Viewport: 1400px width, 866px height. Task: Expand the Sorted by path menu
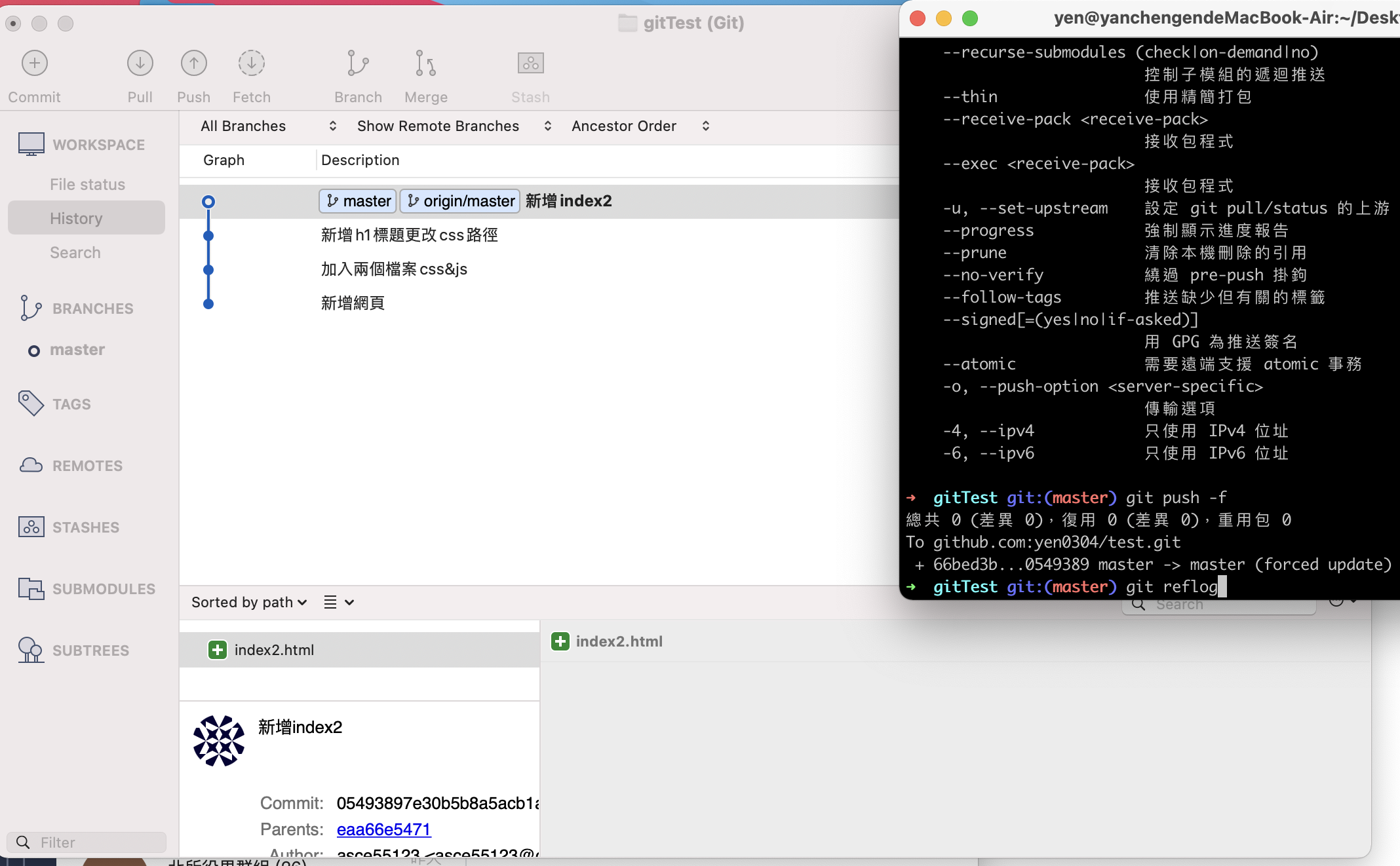[x=249, y=602]
